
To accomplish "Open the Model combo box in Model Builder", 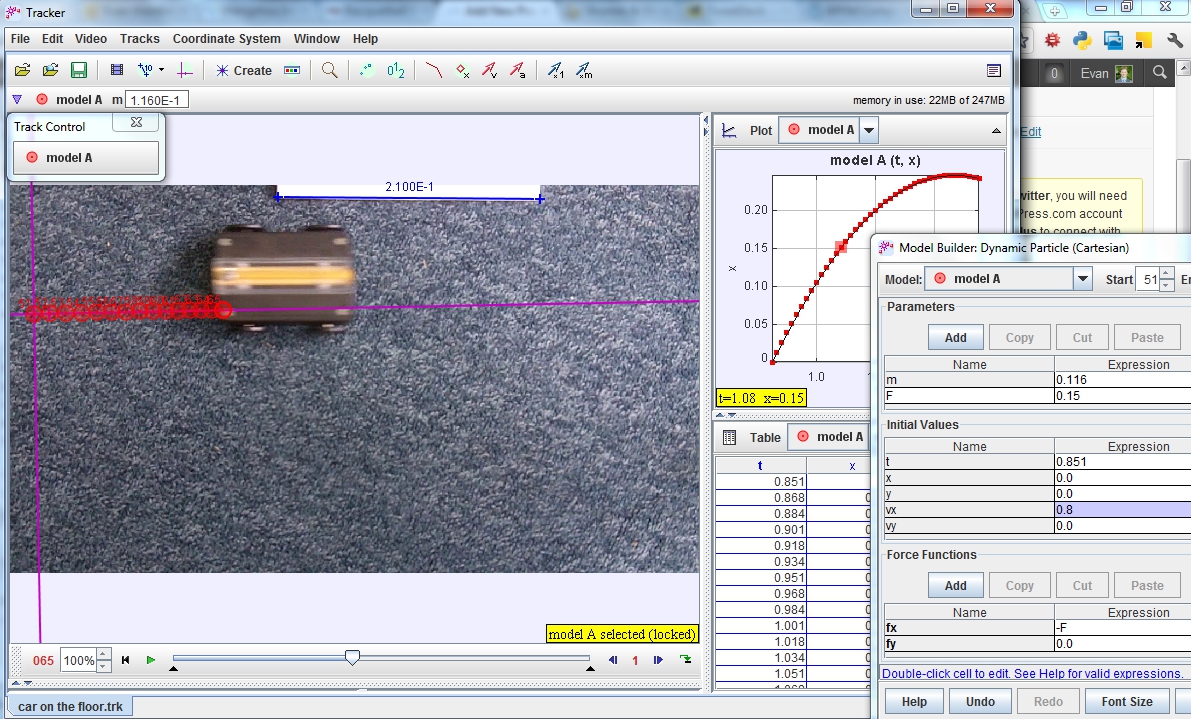I will tap(1083, 278).
